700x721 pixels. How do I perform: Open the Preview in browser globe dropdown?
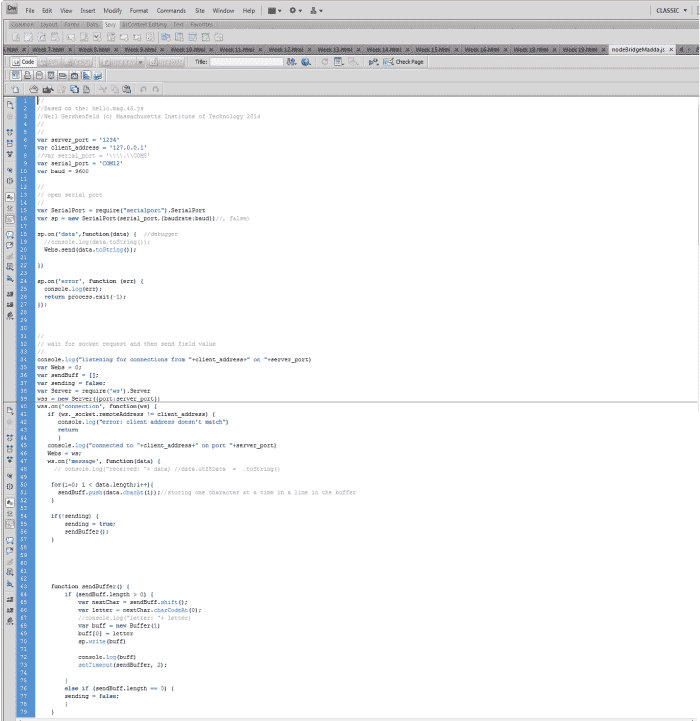[306, 62]
